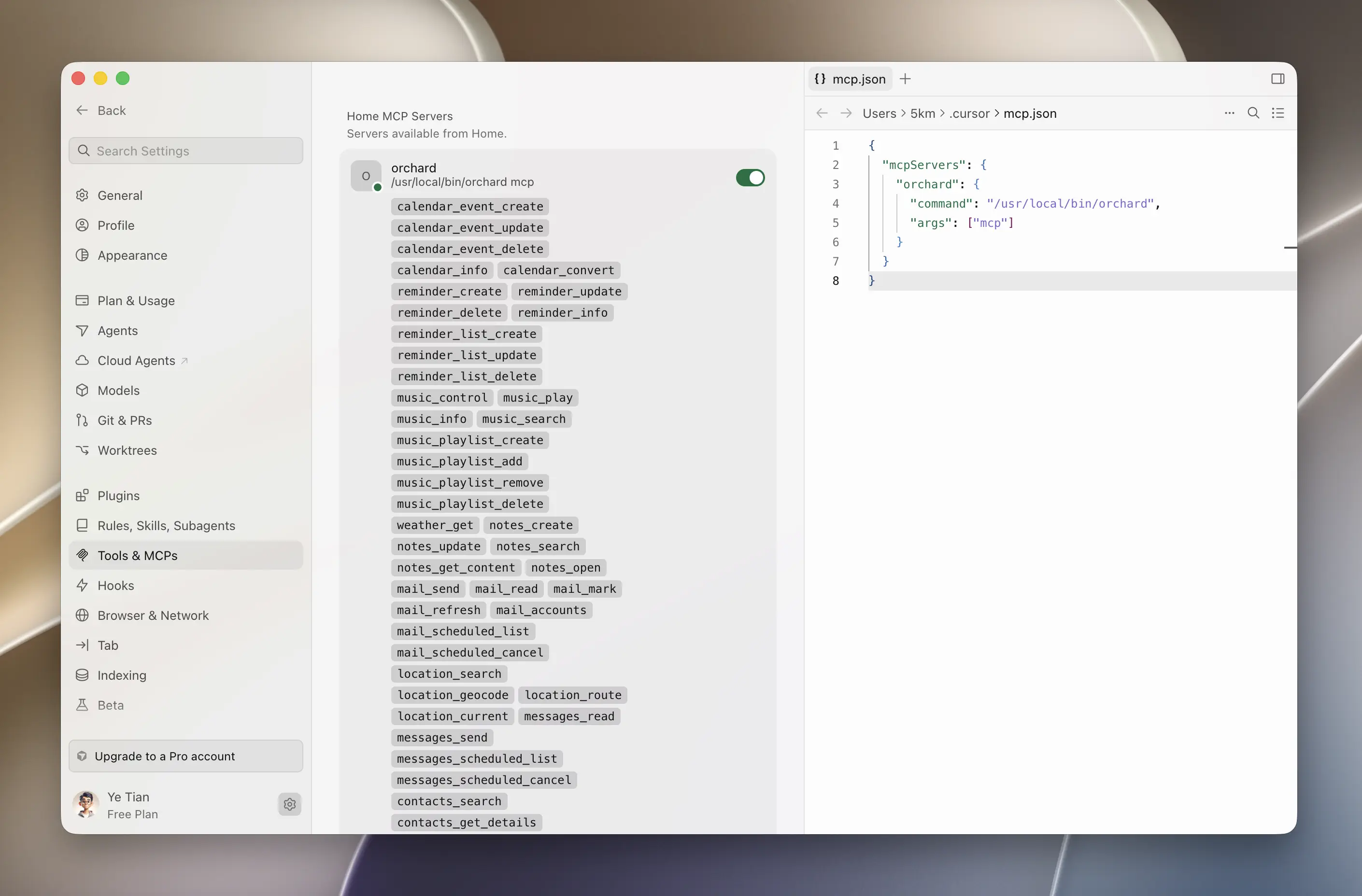Click the editor back navigation arrow
This screenshot has width=1362, height=896.
[x=822, y=112]
